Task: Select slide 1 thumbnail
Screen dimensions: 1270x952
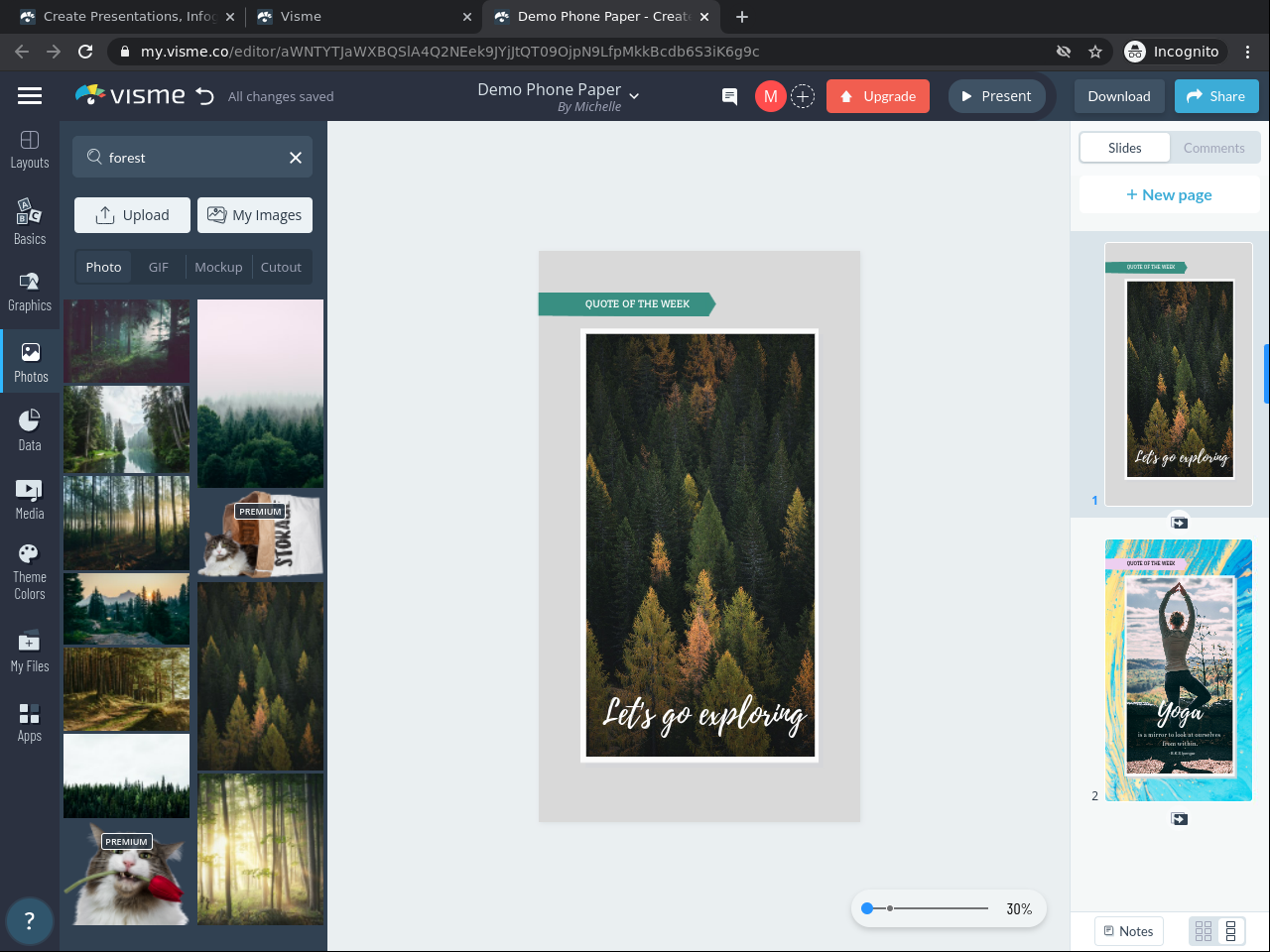Action: [1179, 375]
